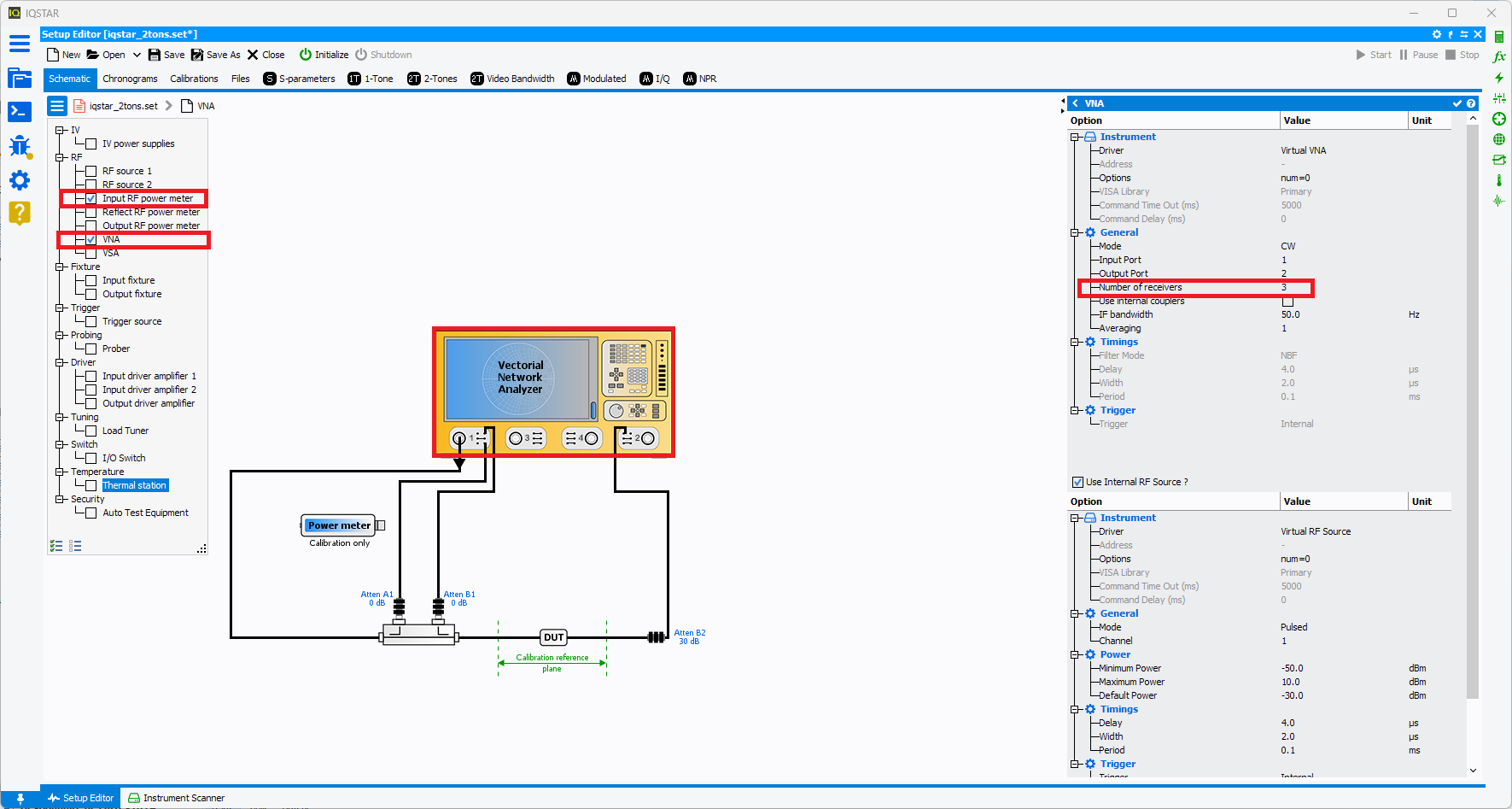The height and width of the screenshot is (809, 1512).
Task: Open Setup Editor title bar settings gear
Action: pyautogui.click(x=1437, y=34)
